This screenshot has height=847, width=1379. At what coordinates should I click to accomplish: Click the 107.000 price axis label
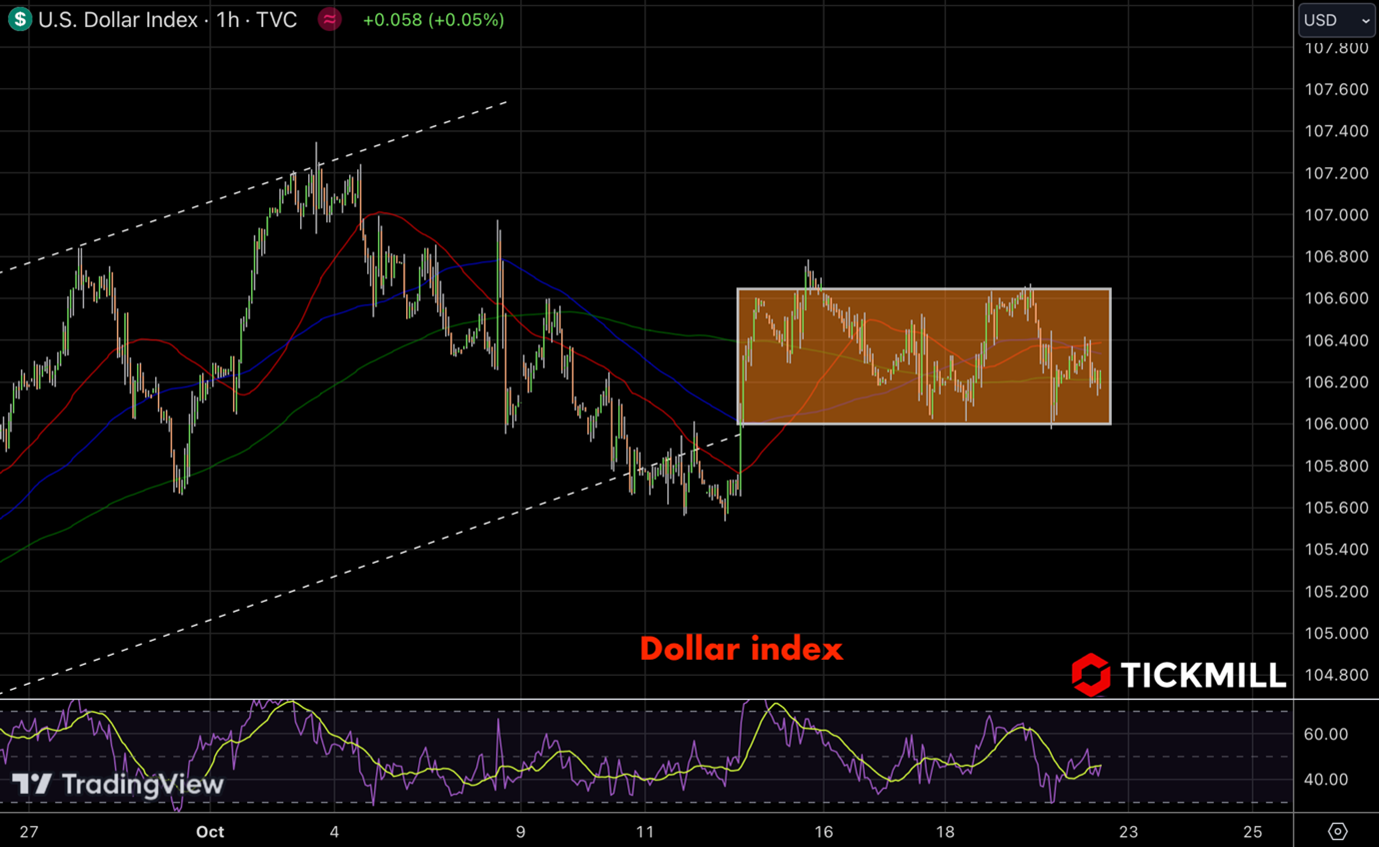1335,215
